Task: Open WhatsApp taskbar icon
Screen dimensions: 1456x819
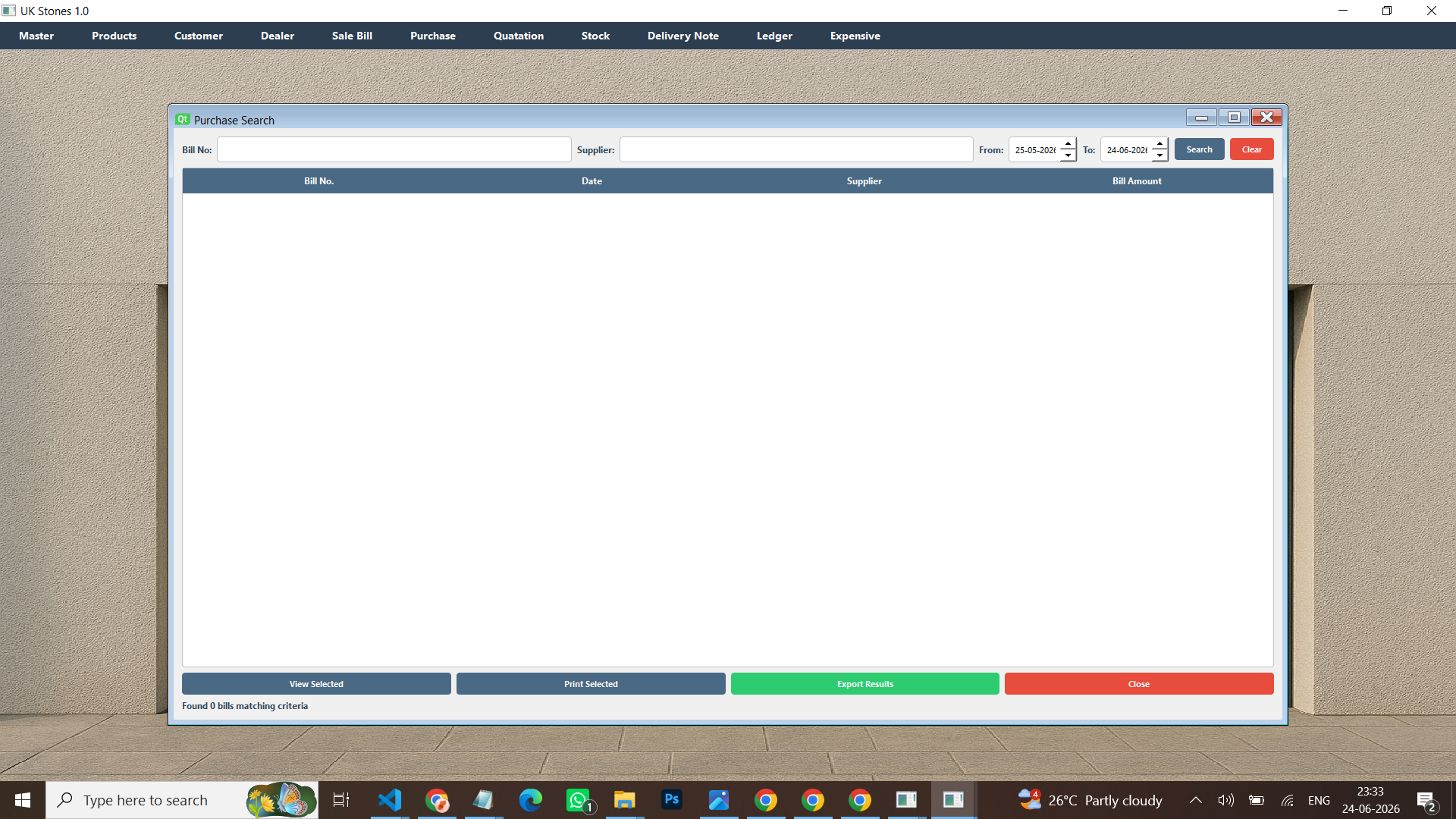Action: 578,800
